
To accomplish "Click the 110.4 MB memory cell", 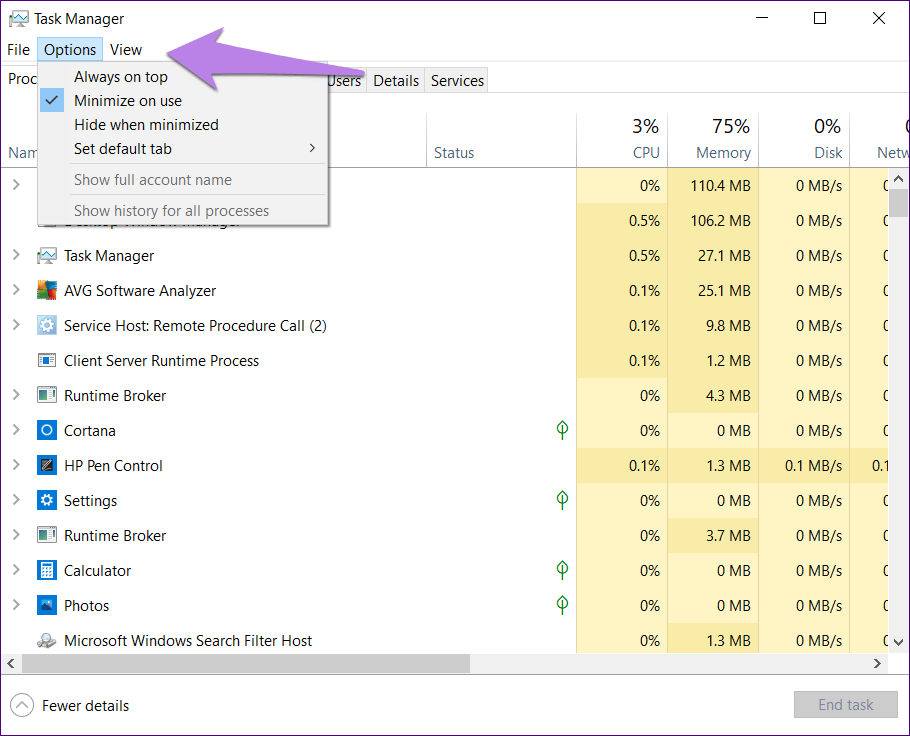I will coord(713,186).
